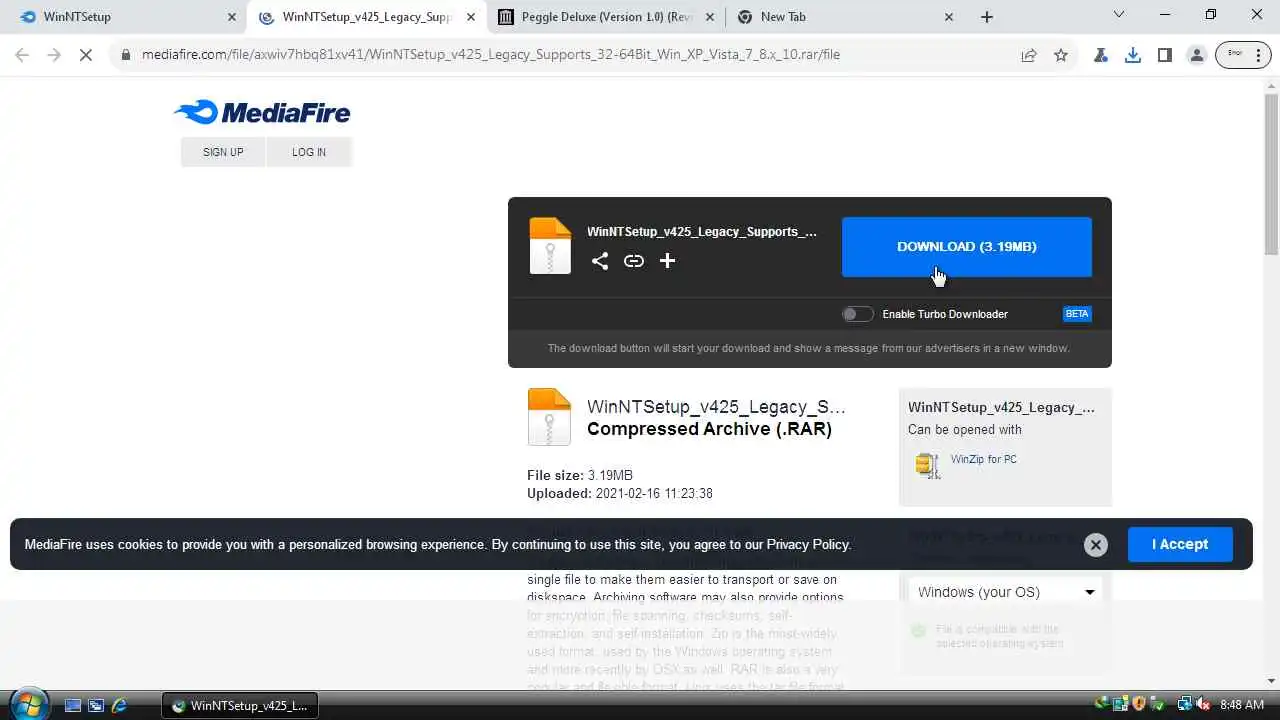Click the network tray icon

1185,705
